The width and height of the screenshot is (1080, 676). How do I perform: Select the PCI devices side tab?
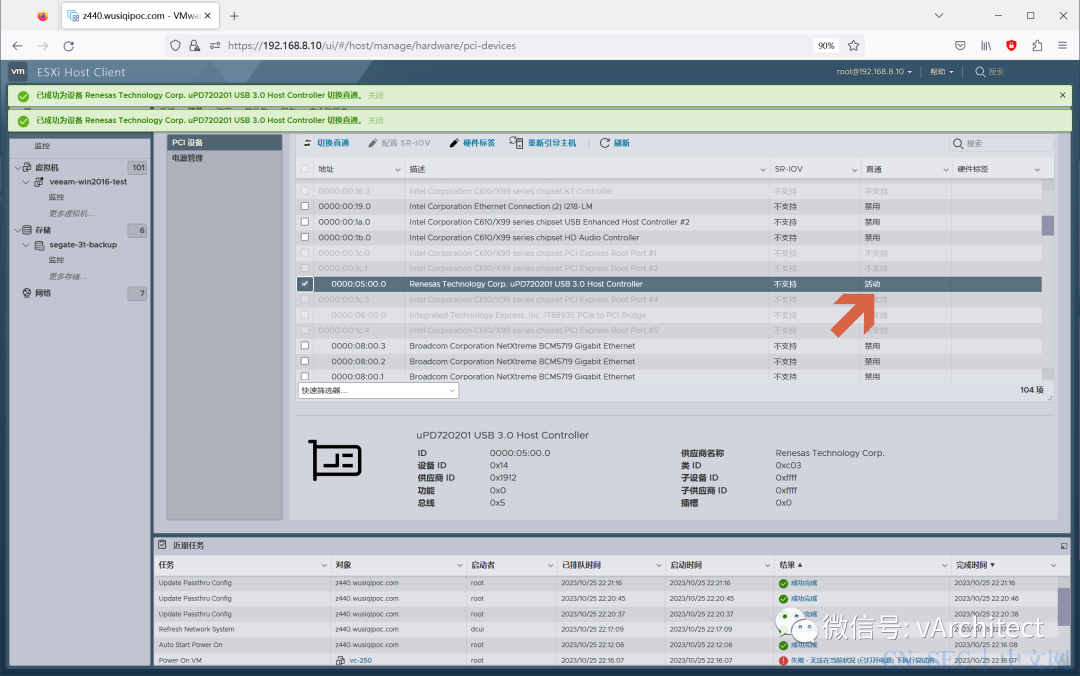pyautogui.click(x=225, y=143)
